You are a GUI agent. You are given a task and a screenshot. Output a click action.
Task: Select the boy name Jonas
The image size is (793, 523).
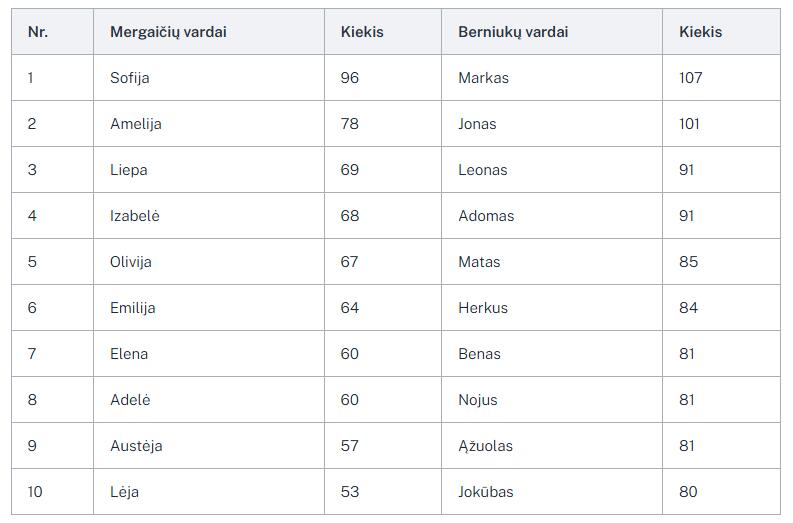(x=477, y=124)
